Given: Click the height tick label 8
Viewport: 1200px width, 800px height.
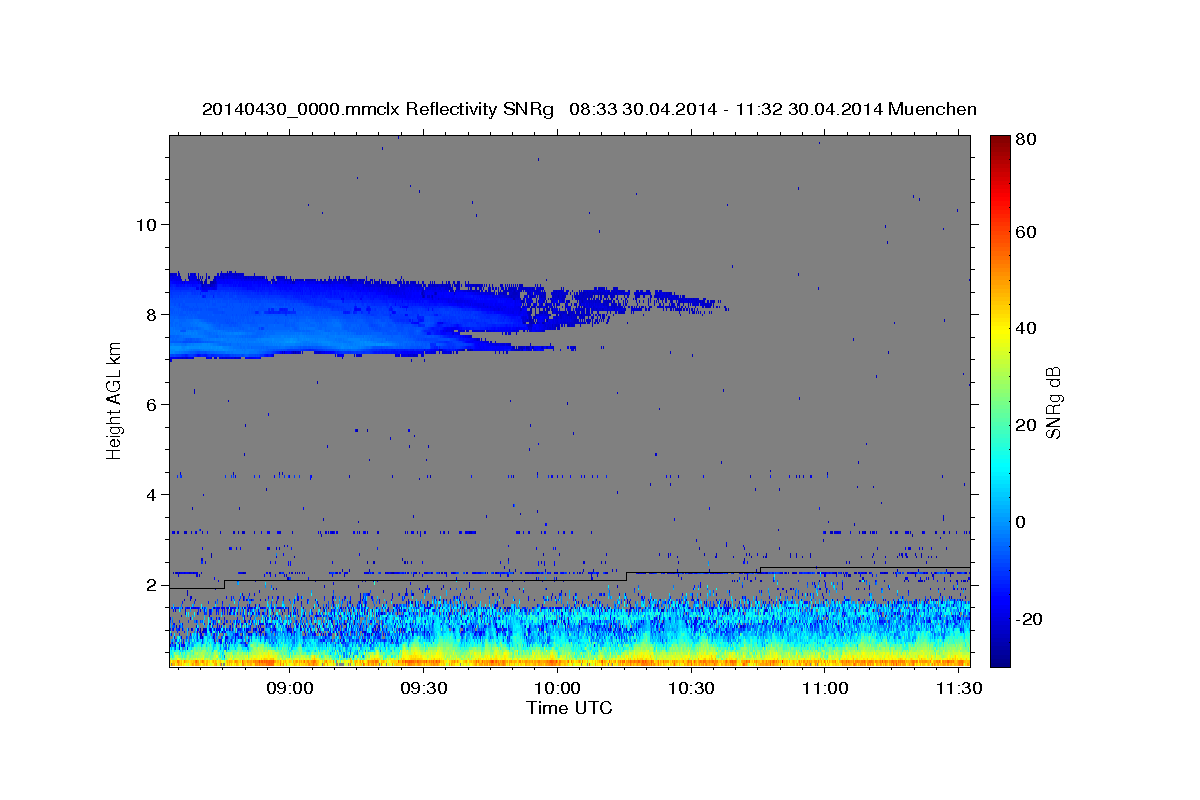Looking at the screenshot, I should point(151,314).
